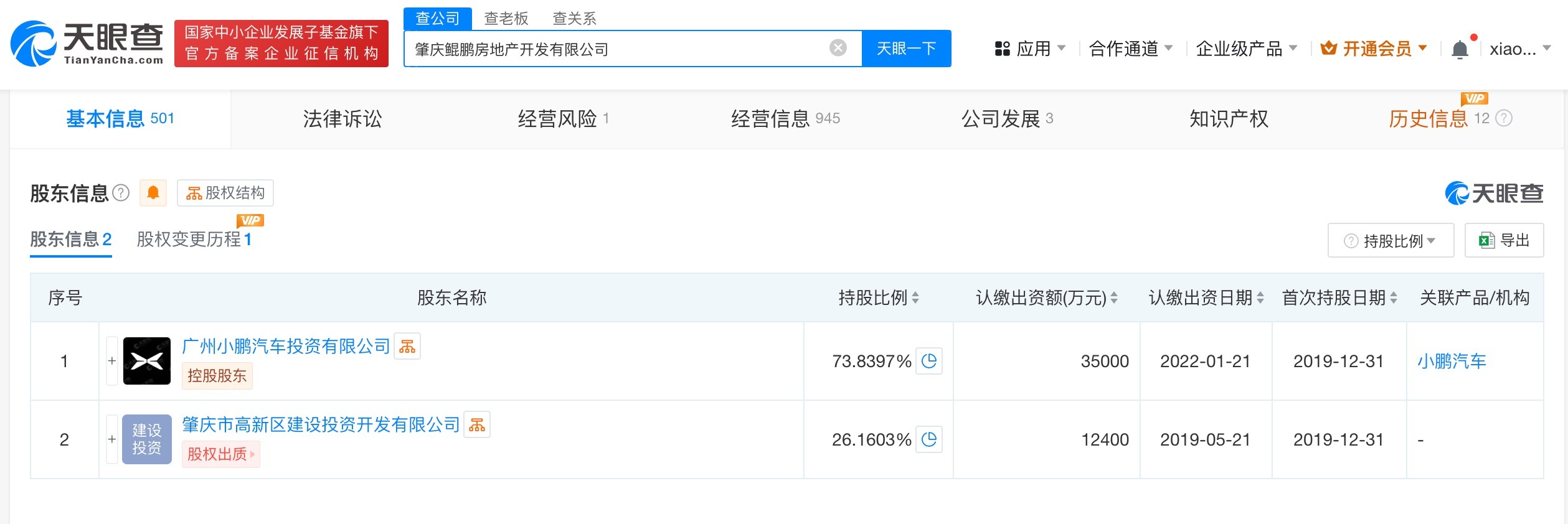1568x524 pixels.
Task: Click pie chart icon next to 26.1603%
Action: (x=928, y=439)
